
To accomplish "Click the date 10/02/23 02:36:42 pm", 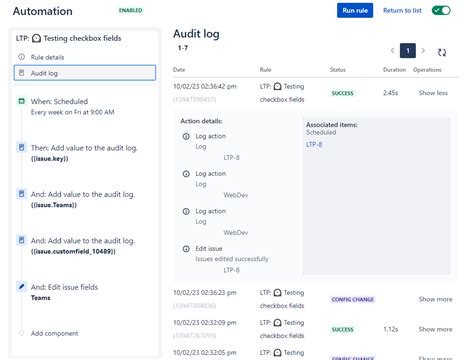I will pyautogui.click(x=205, y=87).
